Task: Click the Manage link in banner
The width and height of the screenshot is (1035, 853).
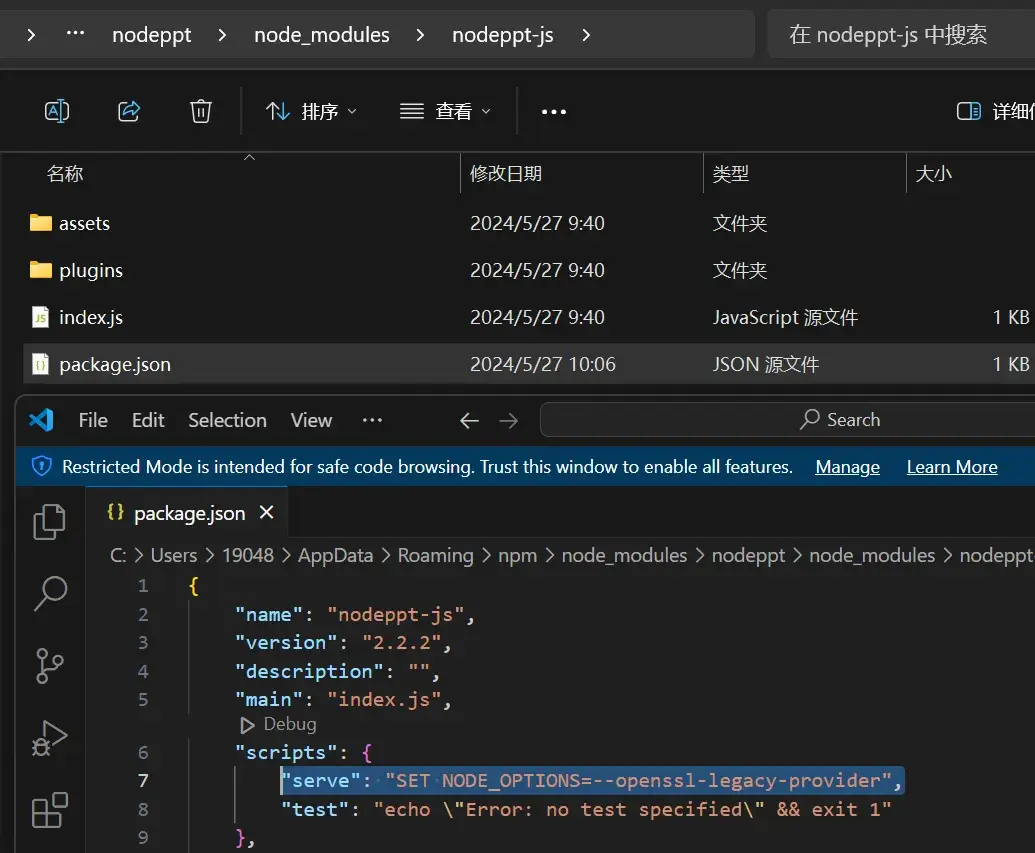Action: pyautogui.click(x=848, y=467)
